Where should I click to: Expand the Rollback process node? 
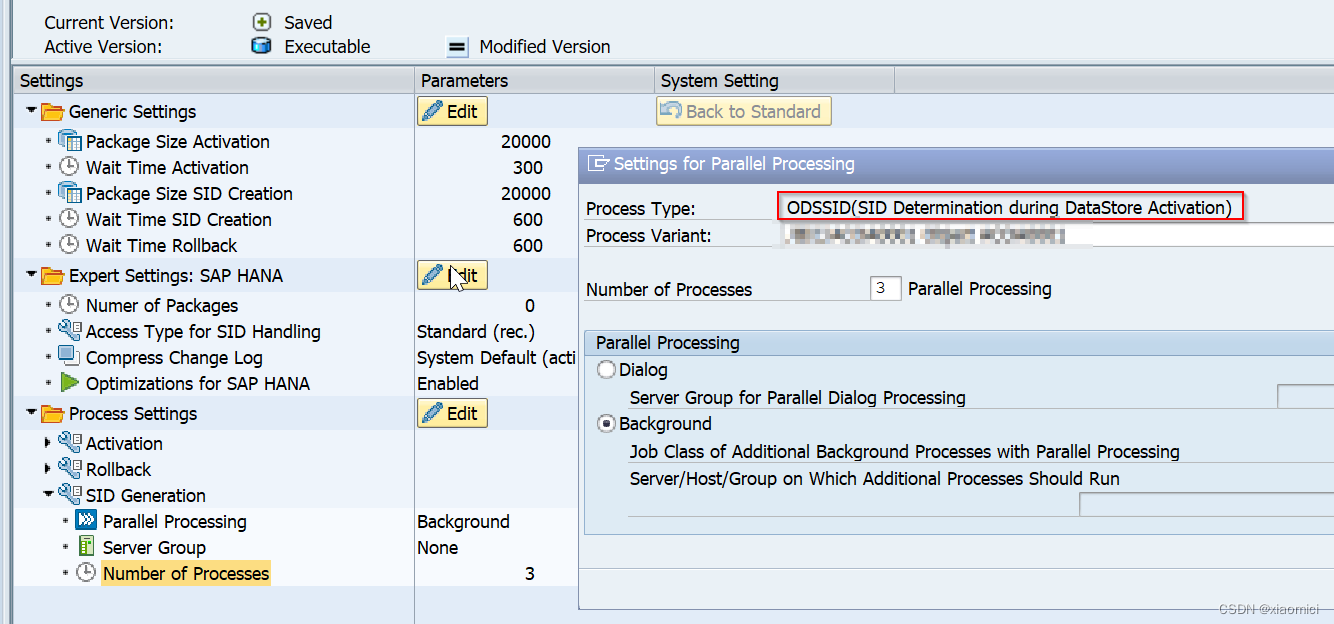[47, 469]
